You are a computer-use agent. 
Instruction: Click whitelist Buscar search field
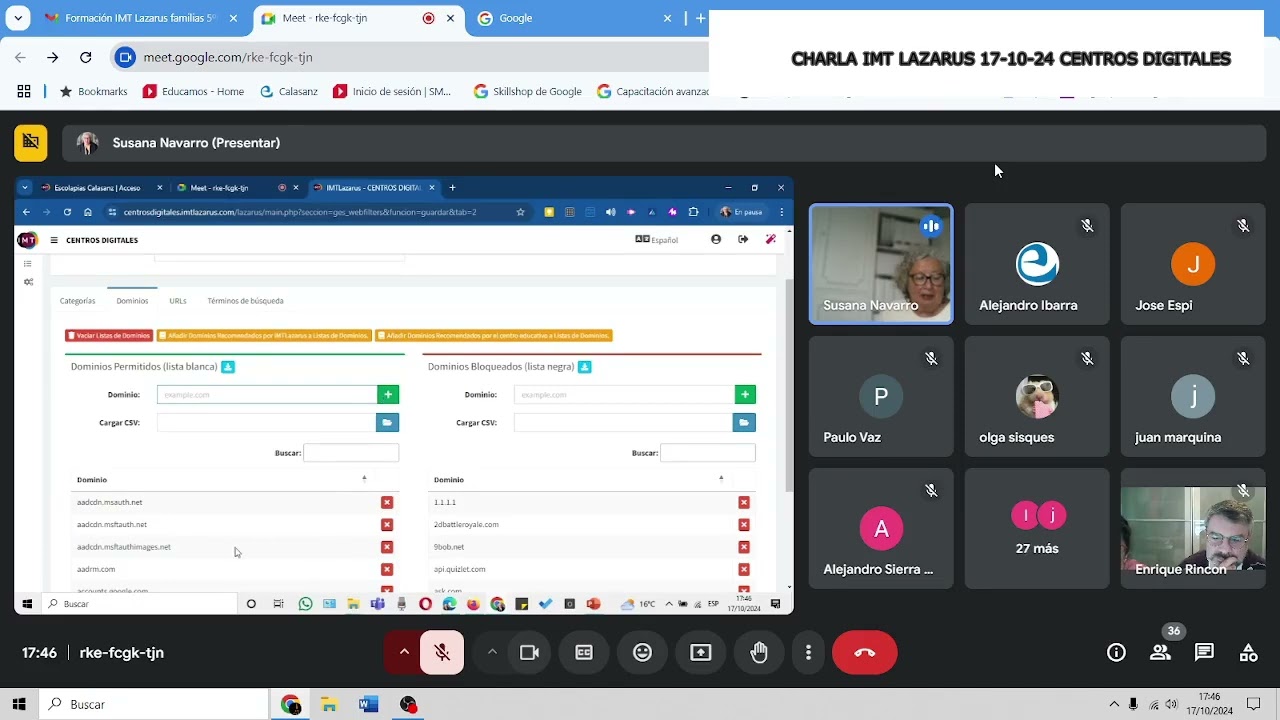coord(351,453)
